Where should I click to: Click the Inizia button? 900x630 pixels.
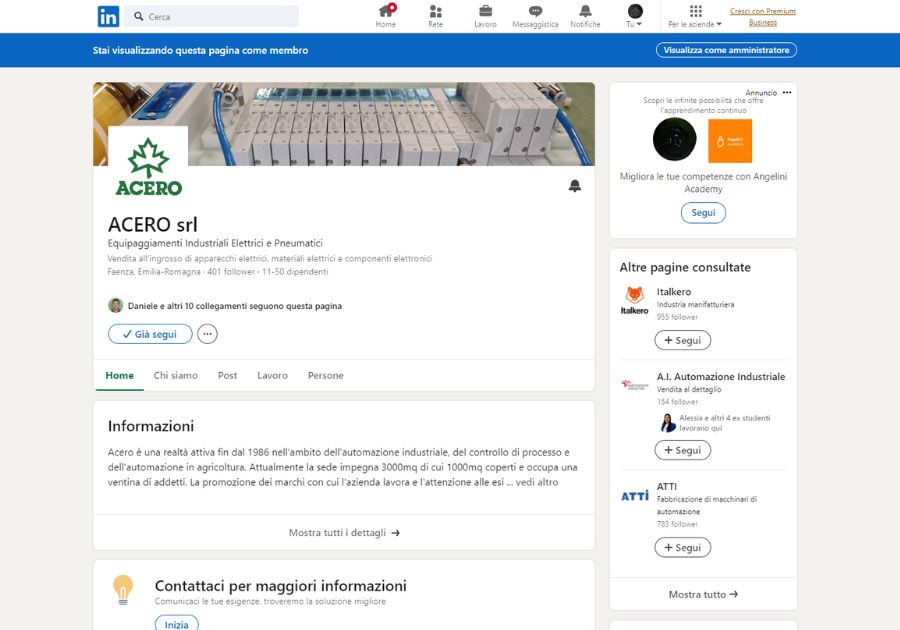click(177, 624)
